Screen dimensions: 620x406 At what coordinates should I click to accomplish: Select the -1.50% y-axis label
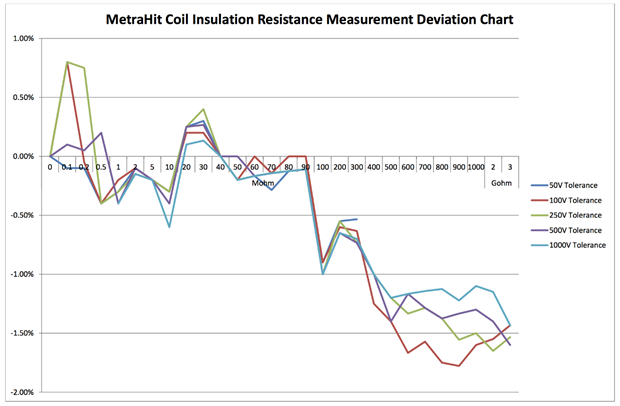tap(23, 333)
